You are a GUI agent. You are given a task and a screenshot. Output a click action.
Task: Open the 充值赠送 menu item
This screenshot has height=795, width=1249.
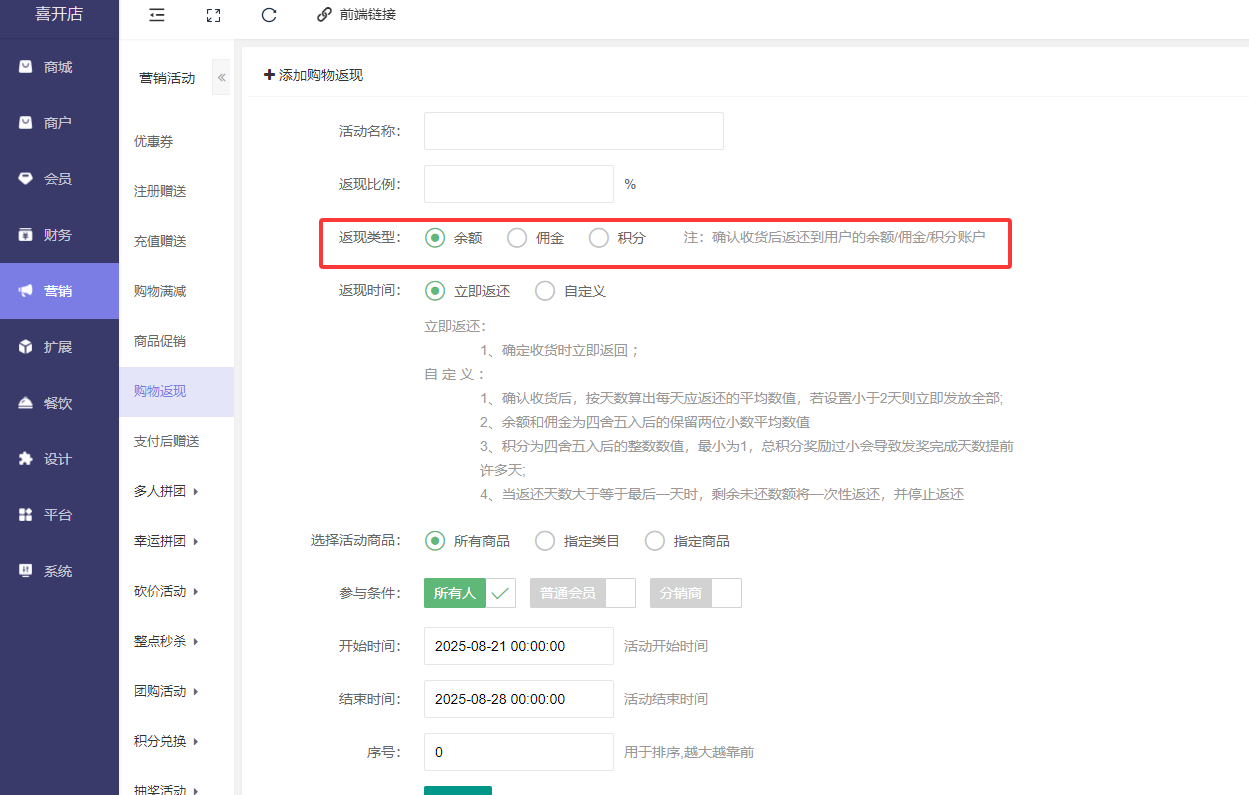176,241
